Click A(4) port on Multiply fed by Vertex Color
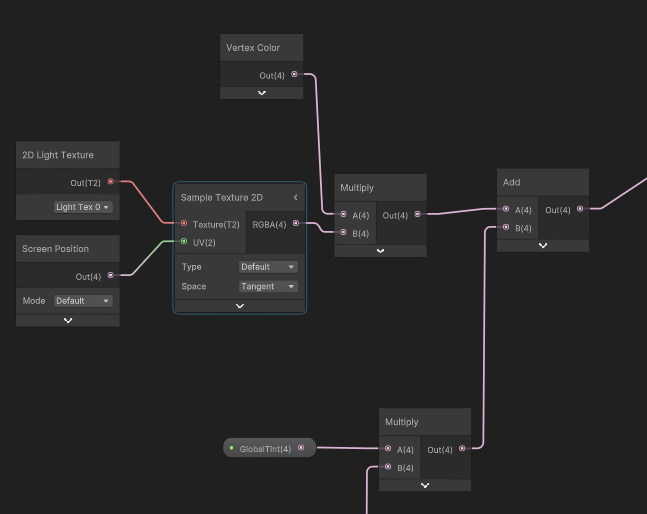Screen dimensions: 647x514 (x=343, y=214)
